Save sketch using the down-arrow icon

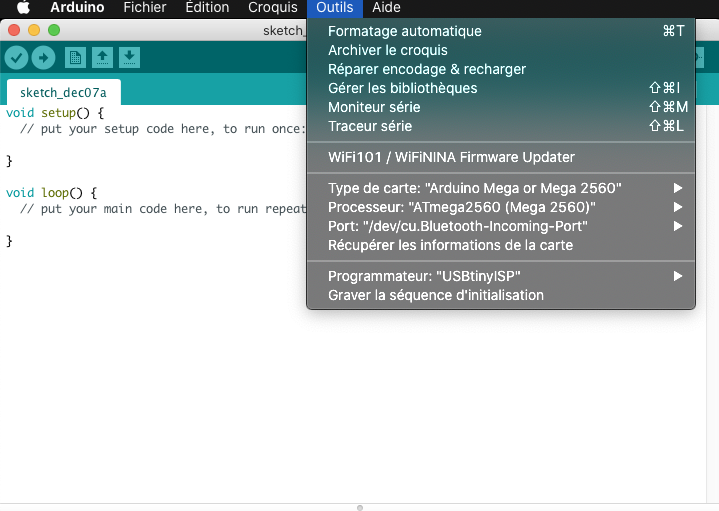click(x=129, y=58)
